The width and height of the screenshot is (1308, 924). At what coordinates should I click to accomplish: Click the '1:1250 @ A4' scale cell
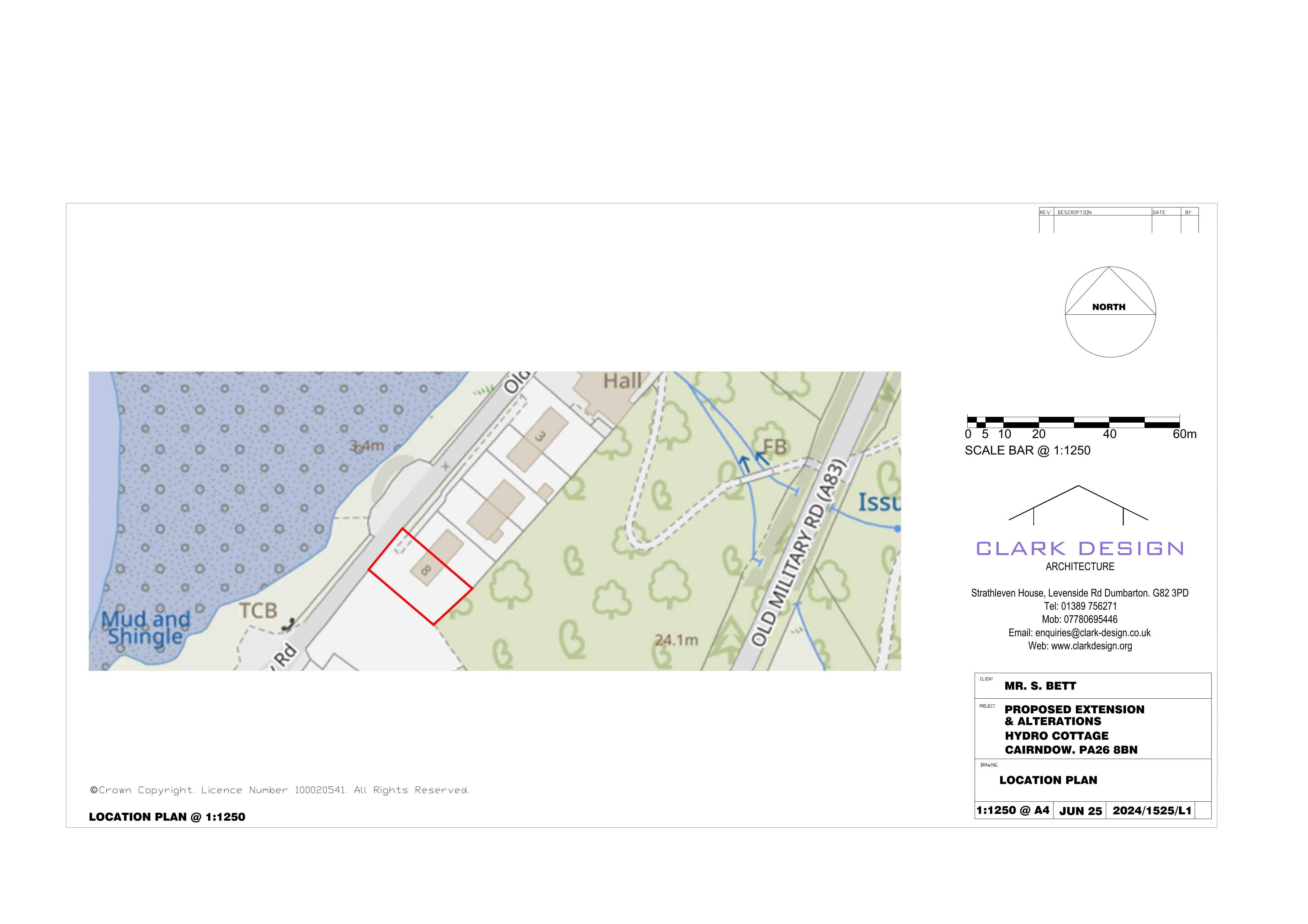point(1013,810)
